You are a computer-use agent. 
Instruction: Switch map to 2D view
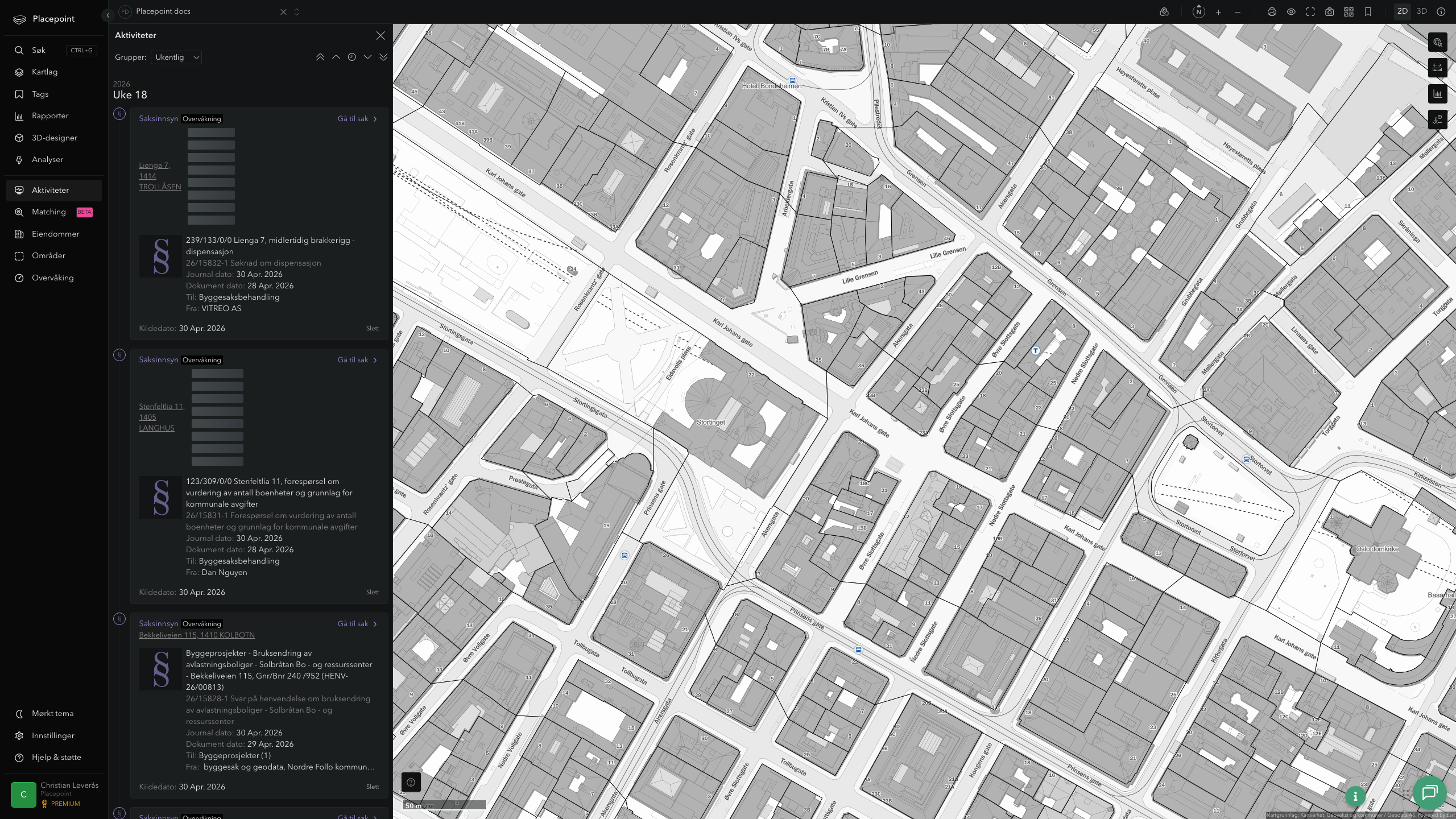(x=1403, y=11)
